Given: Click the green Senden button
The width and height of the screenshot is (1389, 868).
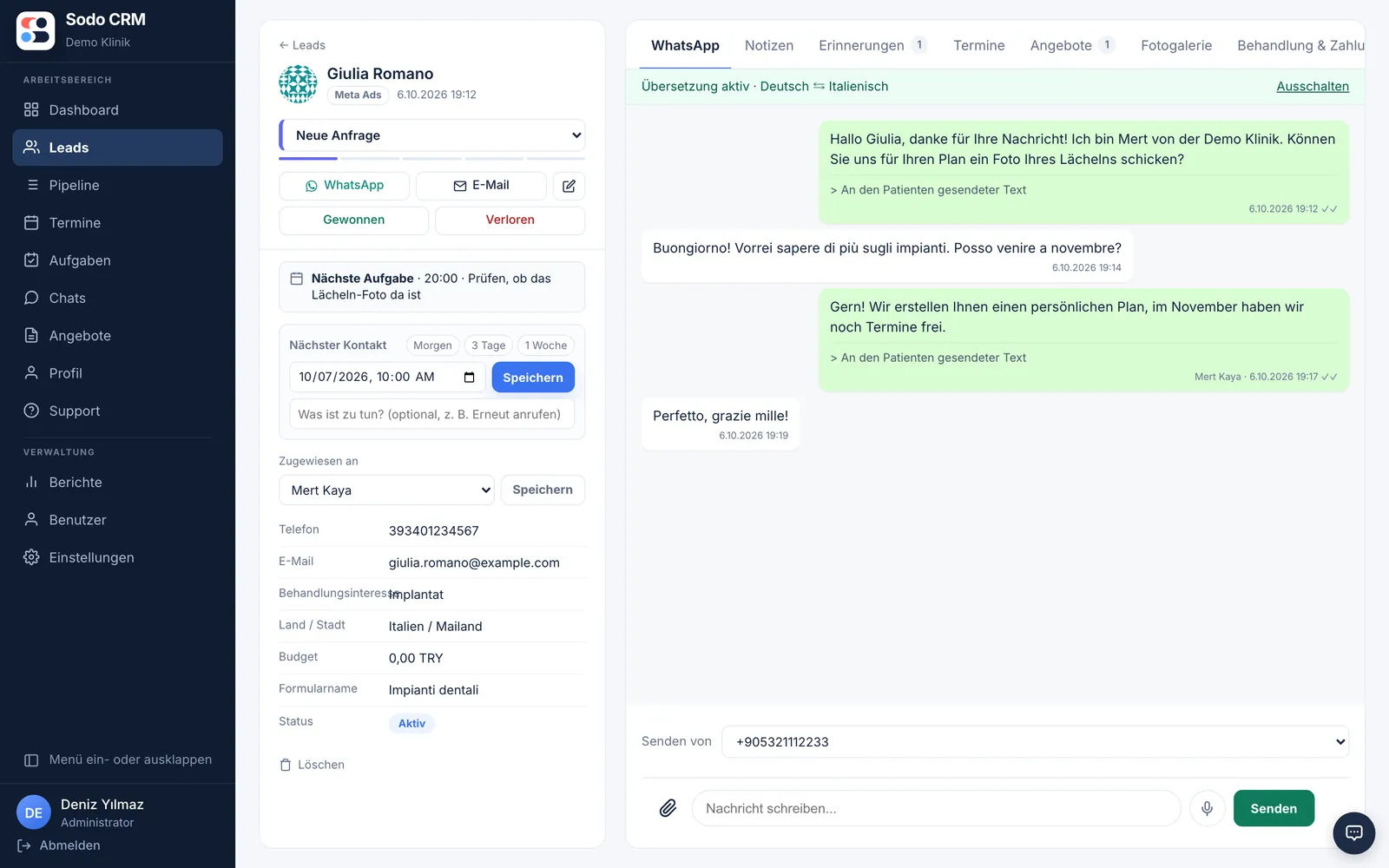Looking at the screenshot, I should tap(1274, 808).
